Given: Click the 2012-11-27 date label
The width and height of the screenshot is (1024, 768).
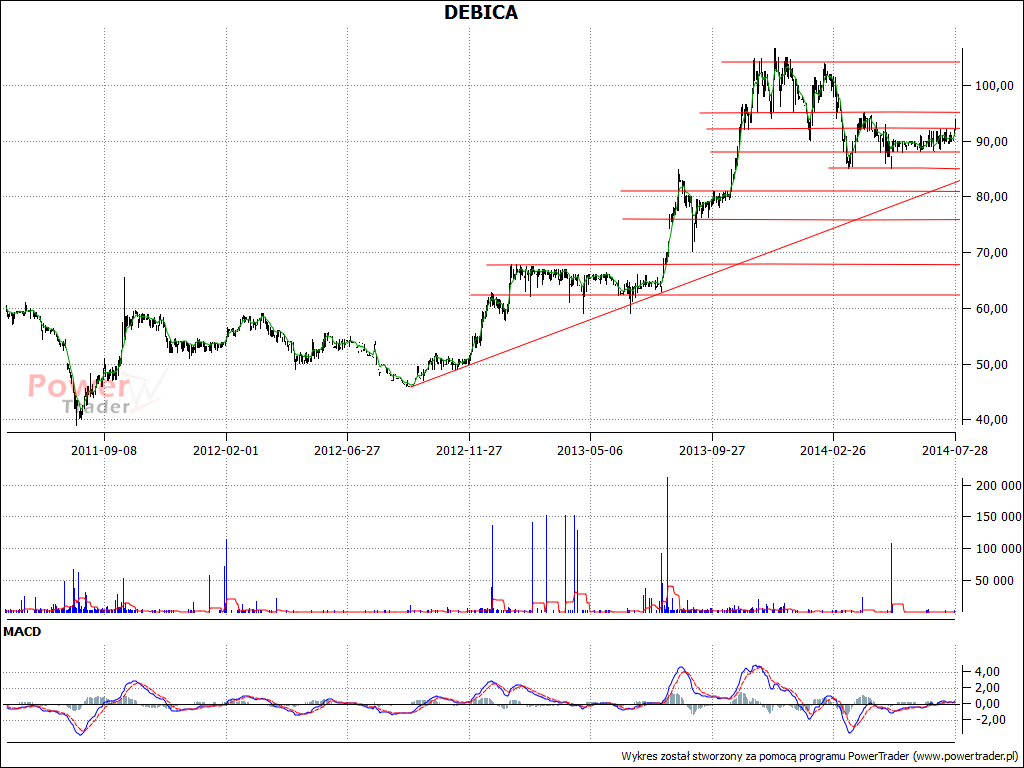Looking at the screenshot, I should tap(469, 451).
